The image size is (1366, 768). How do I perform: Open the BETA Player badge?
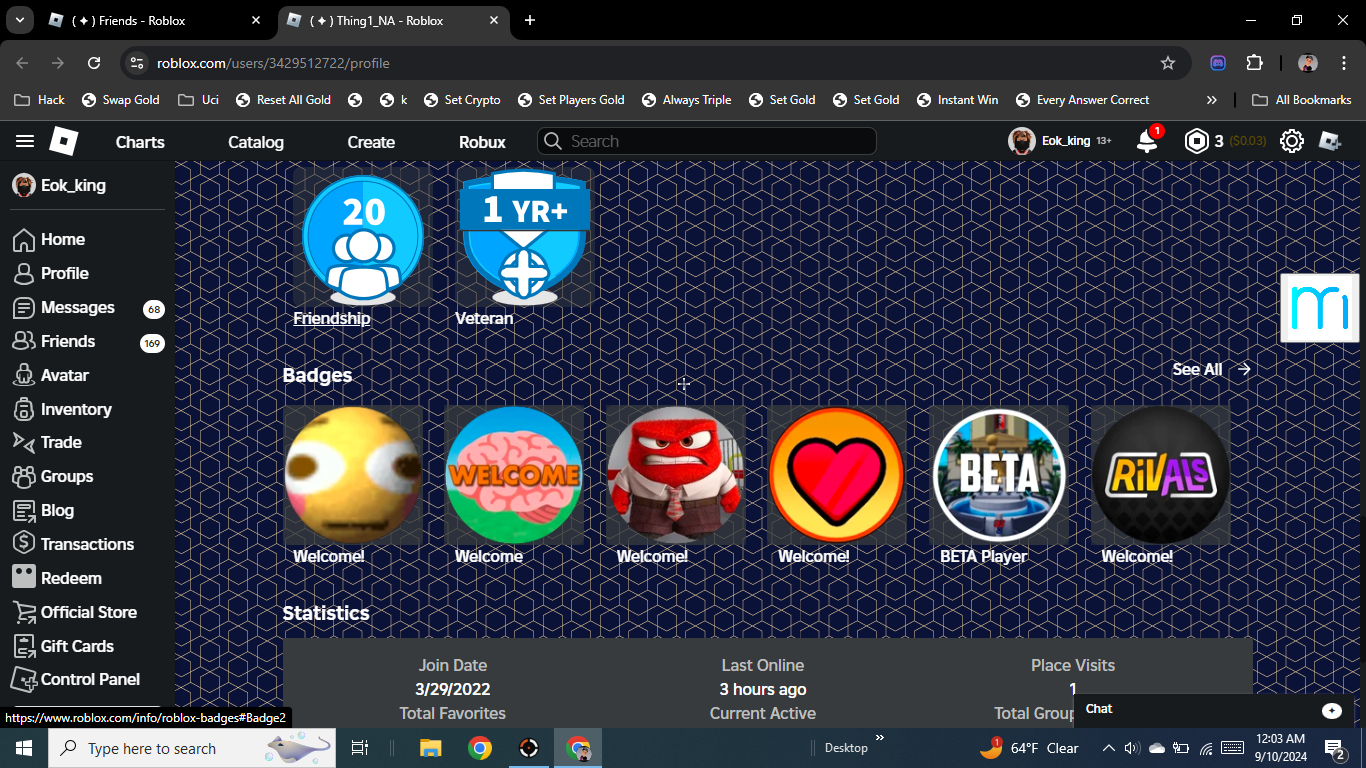[x=999, y=475]
